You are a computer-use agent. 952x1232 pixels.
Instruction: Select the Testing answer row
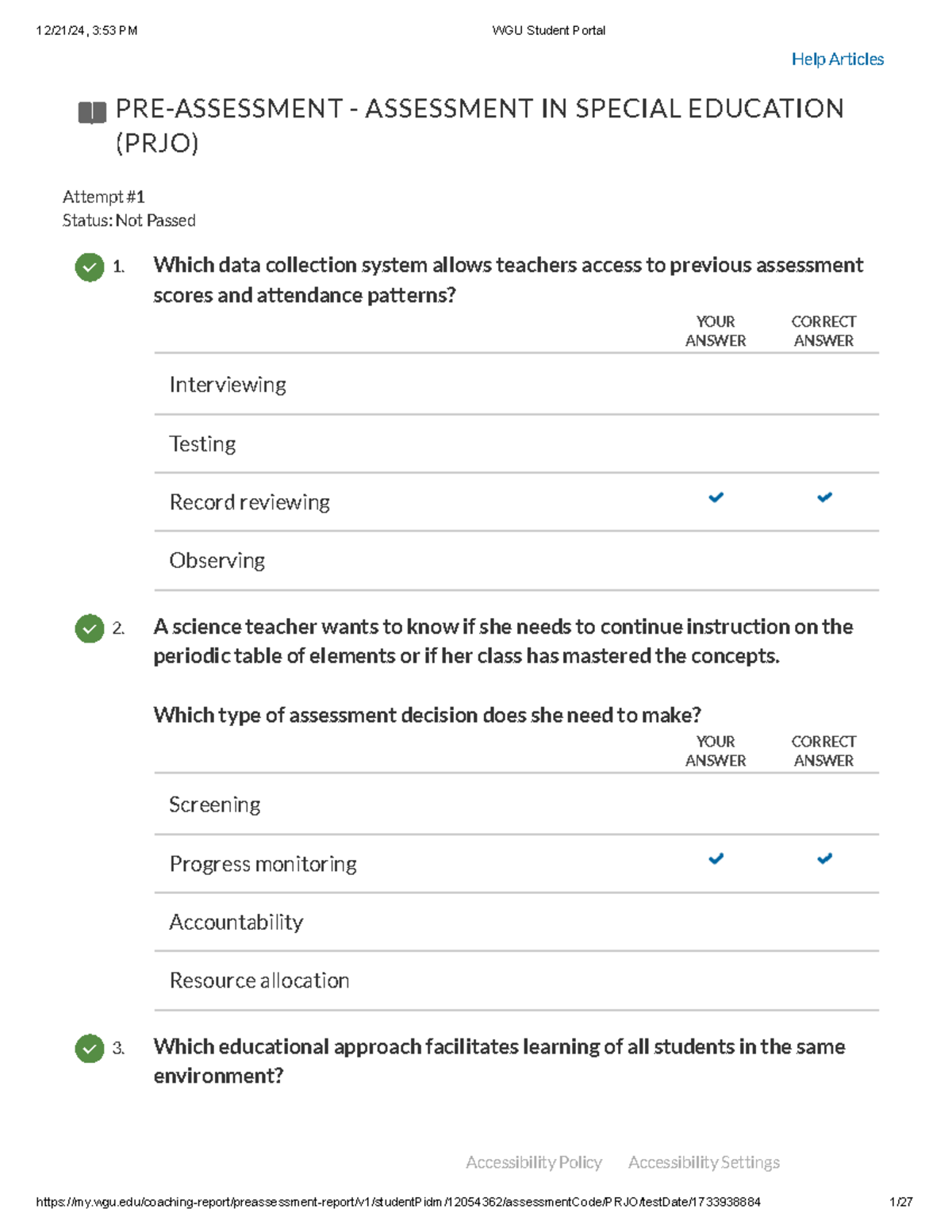point(516,443)
